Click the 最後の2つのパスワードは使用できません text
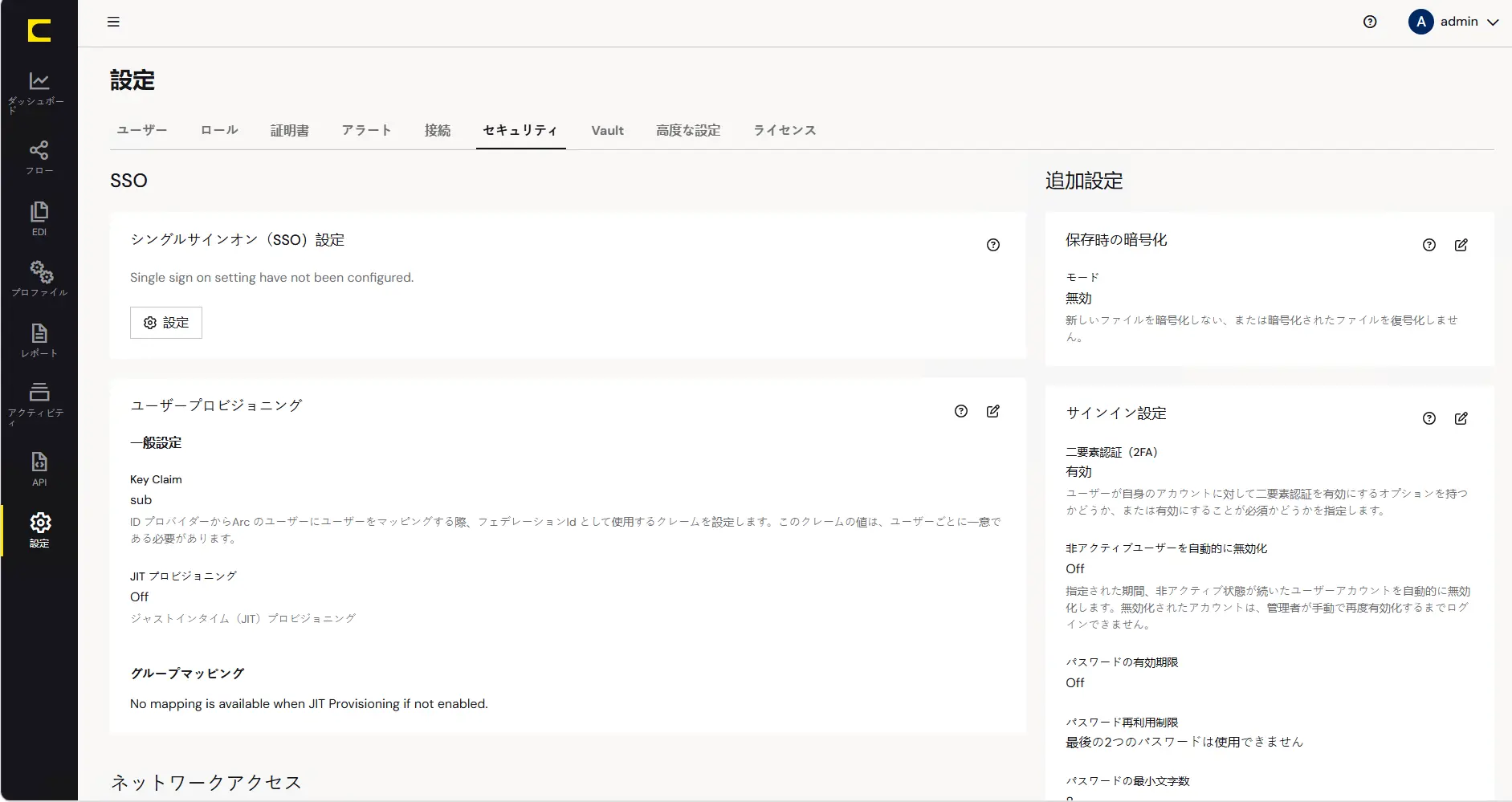The image size is (1512, 802). 1184,743
